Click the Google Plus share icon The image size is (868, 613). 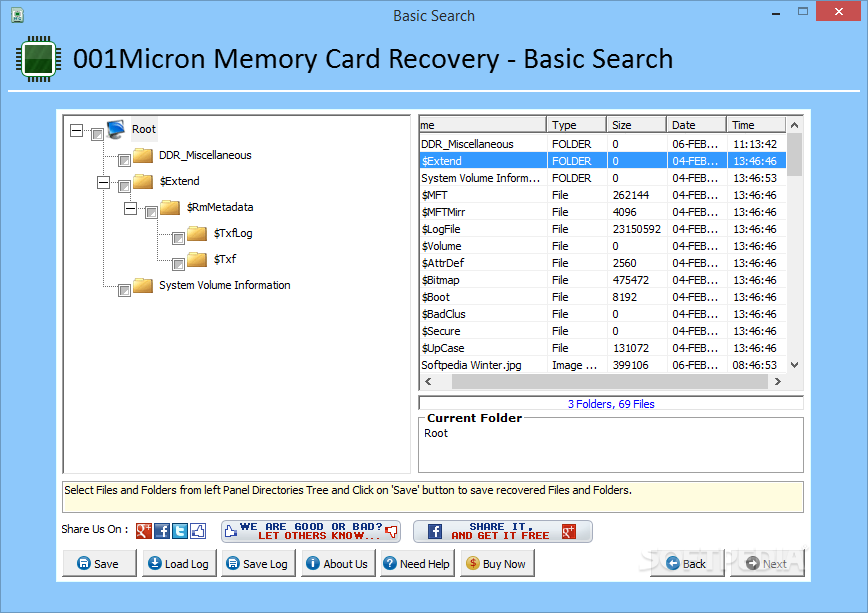tap(143, 531)
